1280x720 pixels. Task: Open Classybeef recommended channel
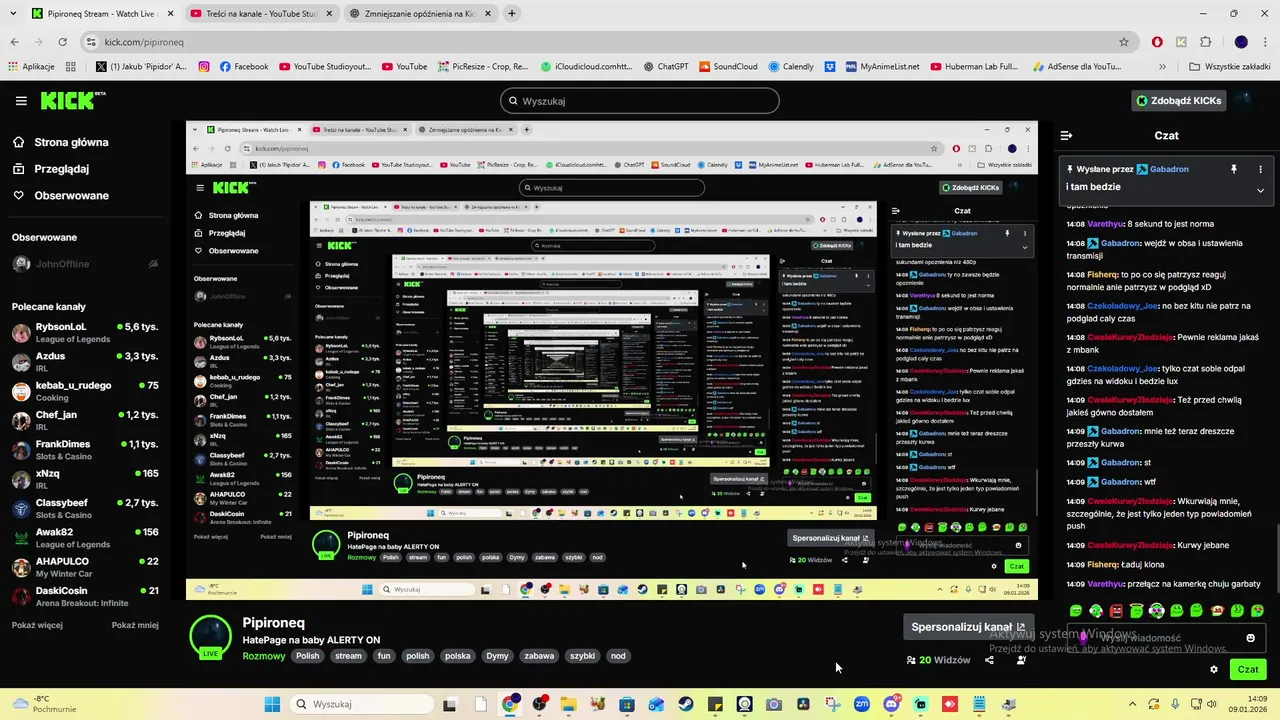(85, 508)
